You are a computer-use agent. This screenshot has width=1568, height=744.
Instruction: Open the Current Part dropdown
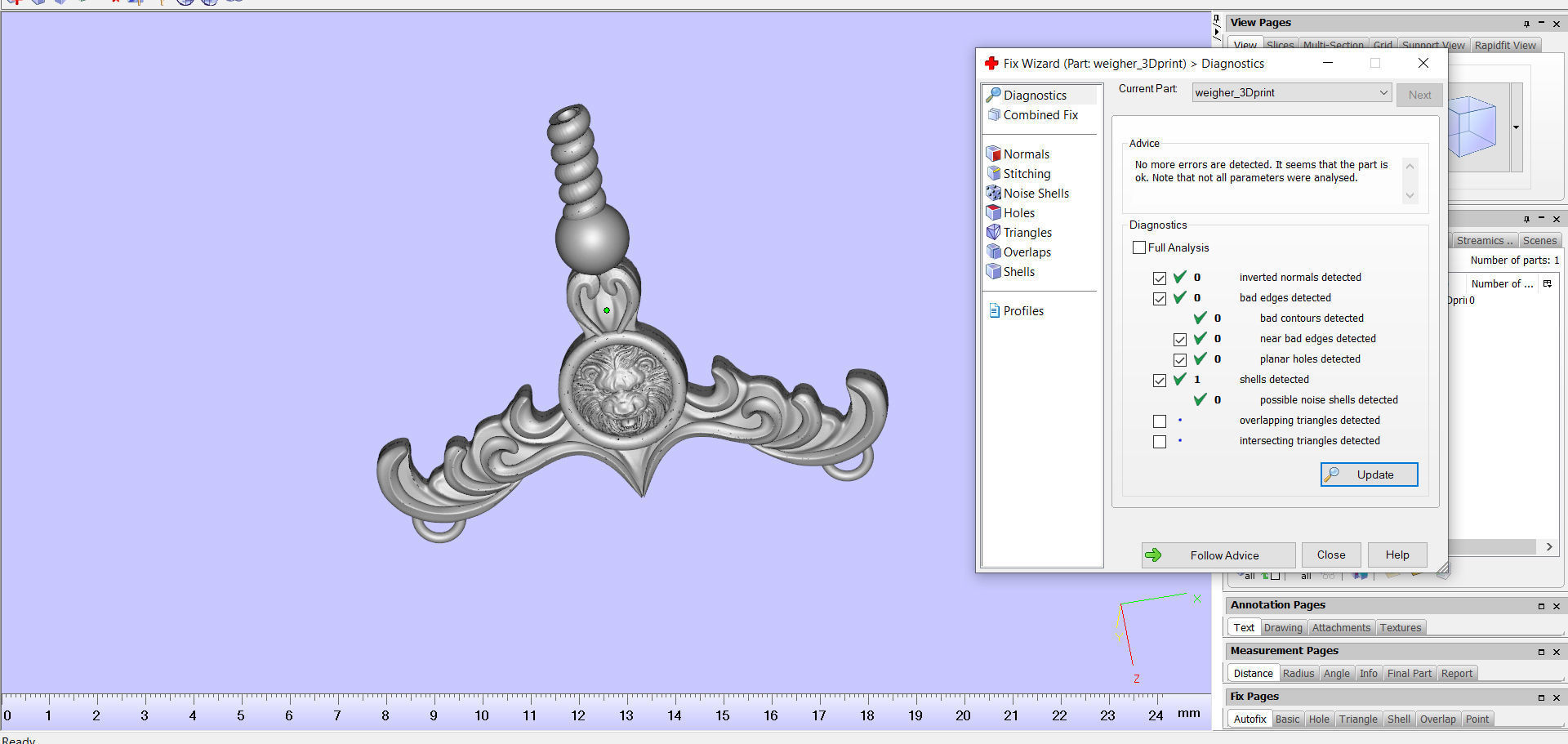[1291, 92]
